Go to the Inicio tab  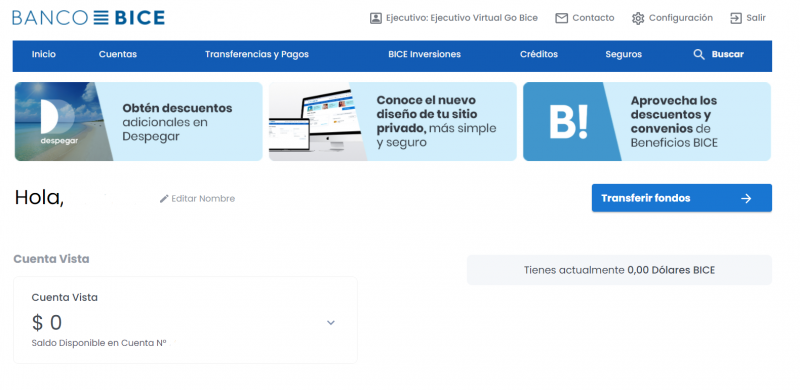(x=44, y=54)
